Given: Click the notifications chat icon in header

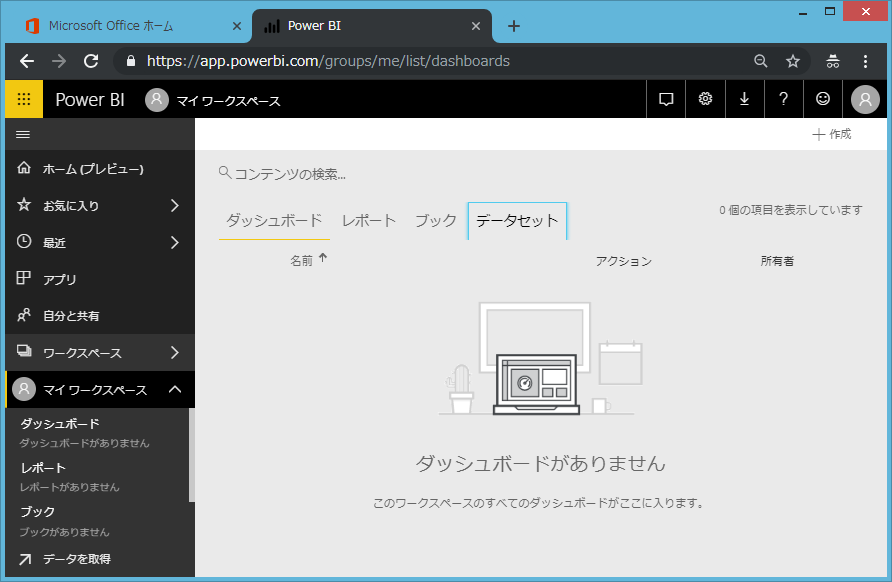Looking at the screenshot, I should click(666, 99).
